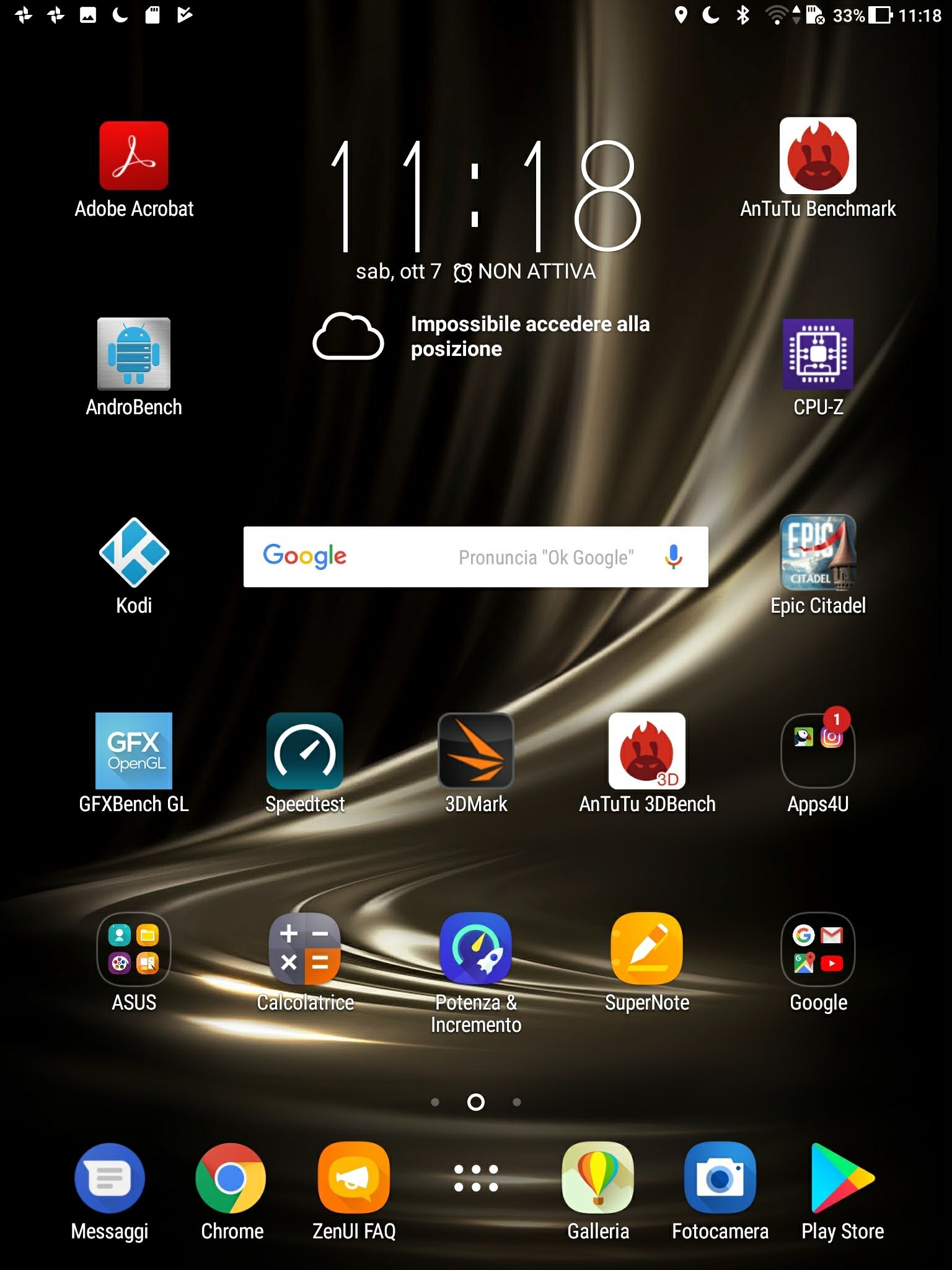Open 3DMark app
The height and width of the screenshot is (1270, 952).
click(476, 750)
